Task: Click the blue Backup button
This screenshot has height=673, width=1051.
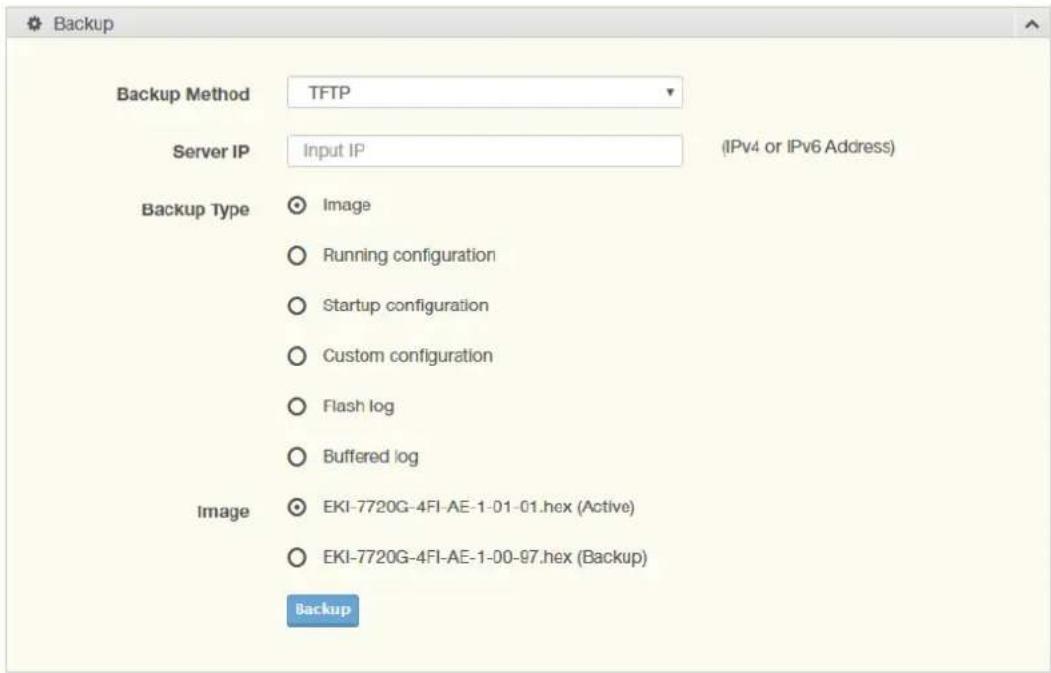Action: pyautogui.click(x=322, y=610)
